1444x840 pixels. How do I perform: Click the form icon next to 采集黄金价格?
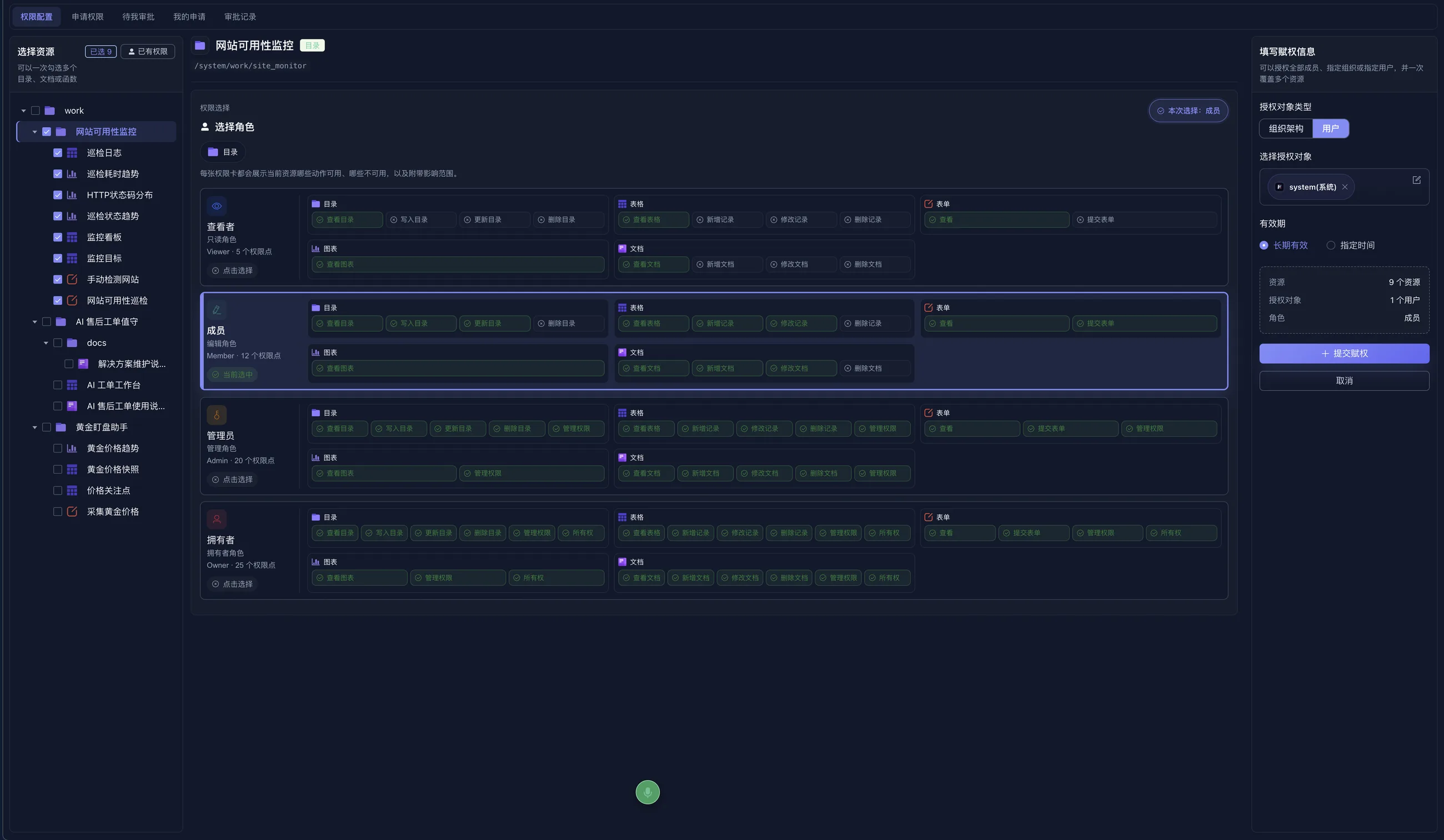coord(72,512)
